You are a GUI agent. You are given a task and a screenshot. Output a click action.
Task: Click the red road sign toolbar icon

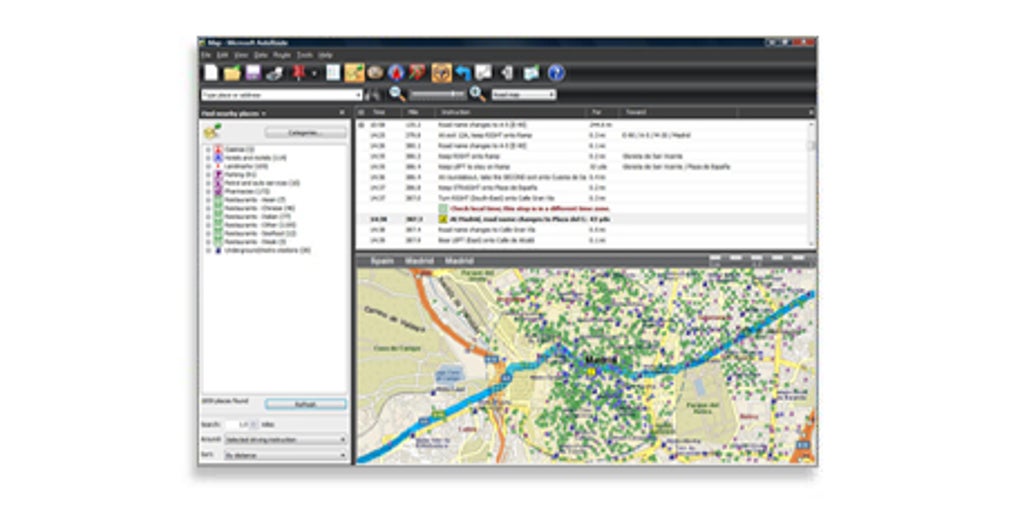[x=417, y=72]
